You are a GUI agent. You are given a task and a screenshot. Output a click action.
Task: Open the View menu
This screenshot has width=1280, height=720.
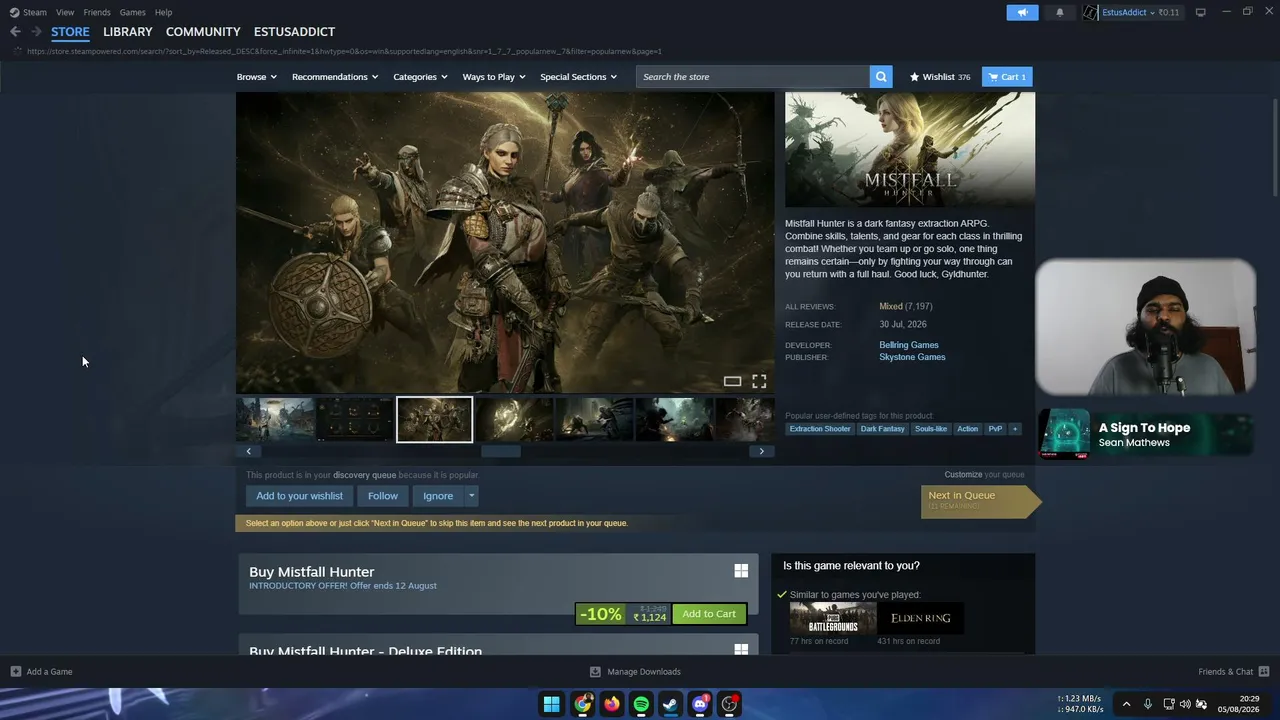tap(65, 12)
